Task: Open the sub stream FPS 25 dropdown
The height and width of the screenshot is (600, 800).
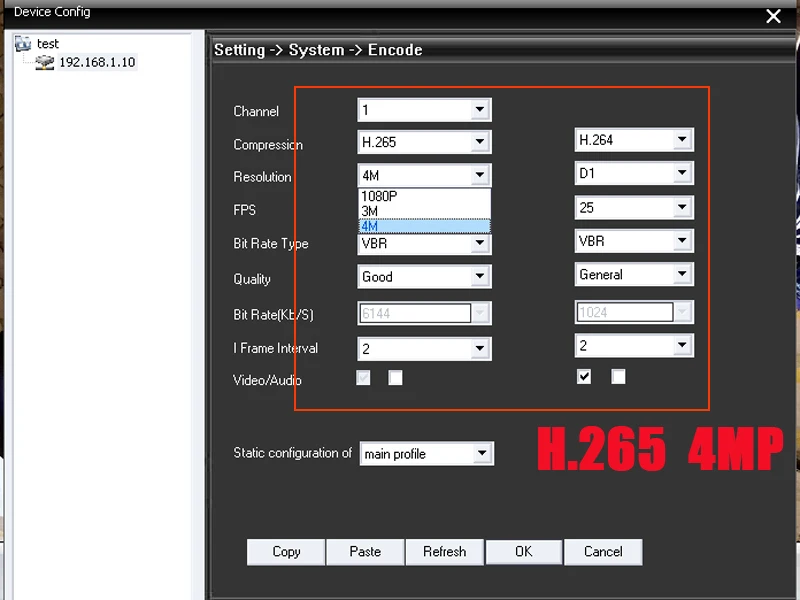Action: (x=634, y=207)
